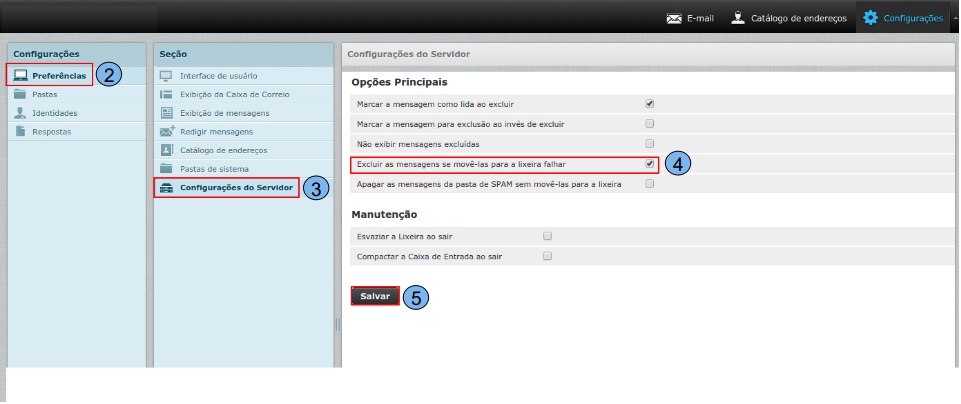The image size is (961, 404).
Task: Open Identidades person icon
Action: 20,113
